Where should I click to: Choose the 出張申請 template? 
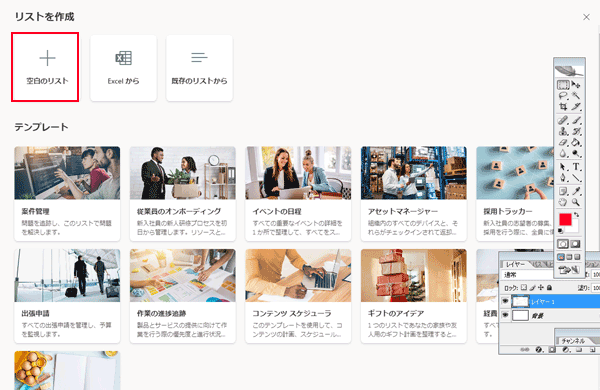67,296
